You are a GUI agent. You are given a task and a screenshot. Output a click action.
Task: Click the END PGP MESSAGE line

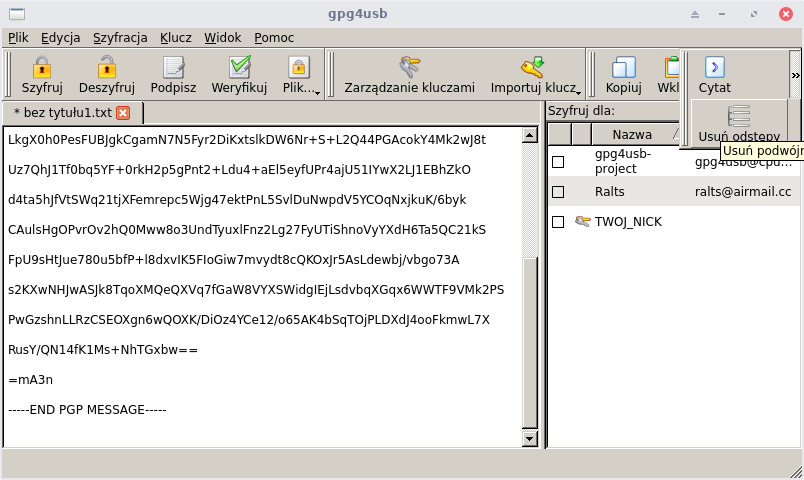(x=87, y=410)
